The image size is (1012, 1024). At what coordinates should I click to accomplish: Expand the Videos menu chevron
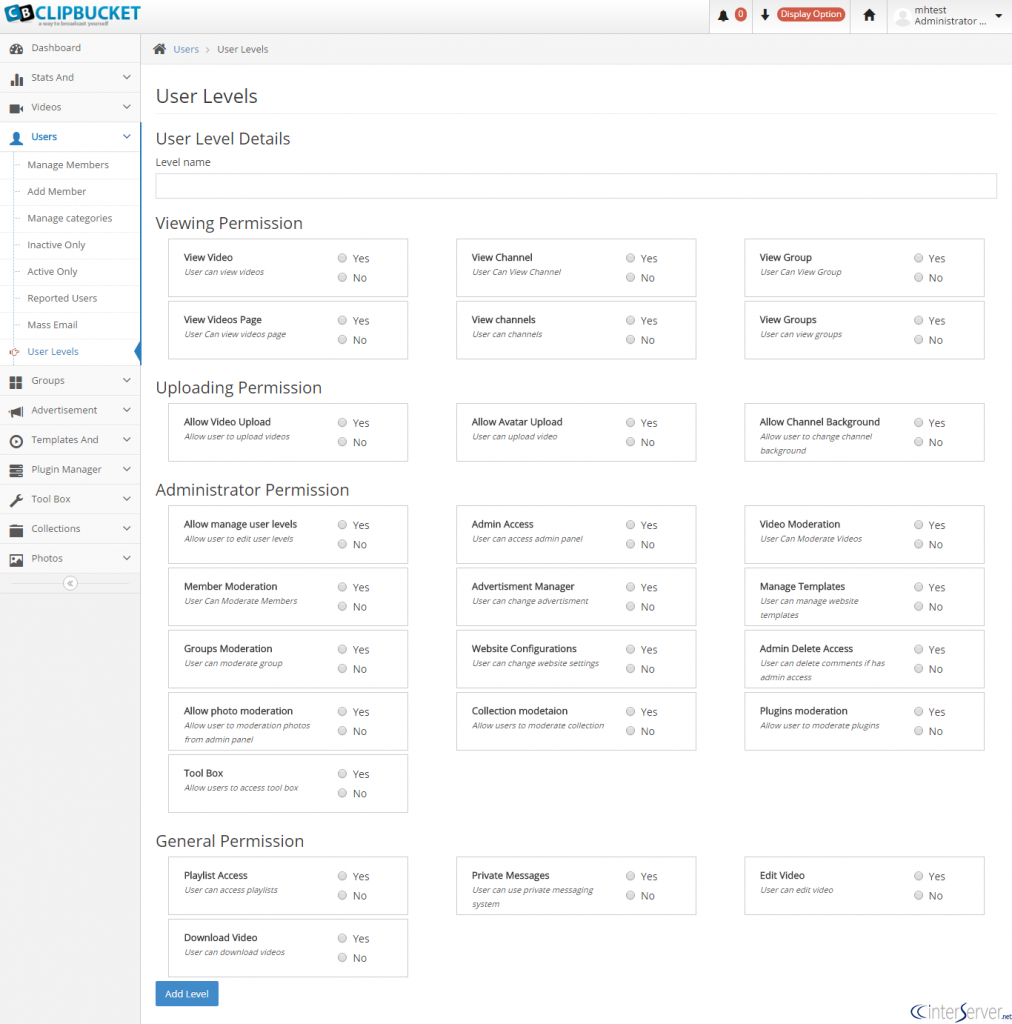[x=127, y=106]
